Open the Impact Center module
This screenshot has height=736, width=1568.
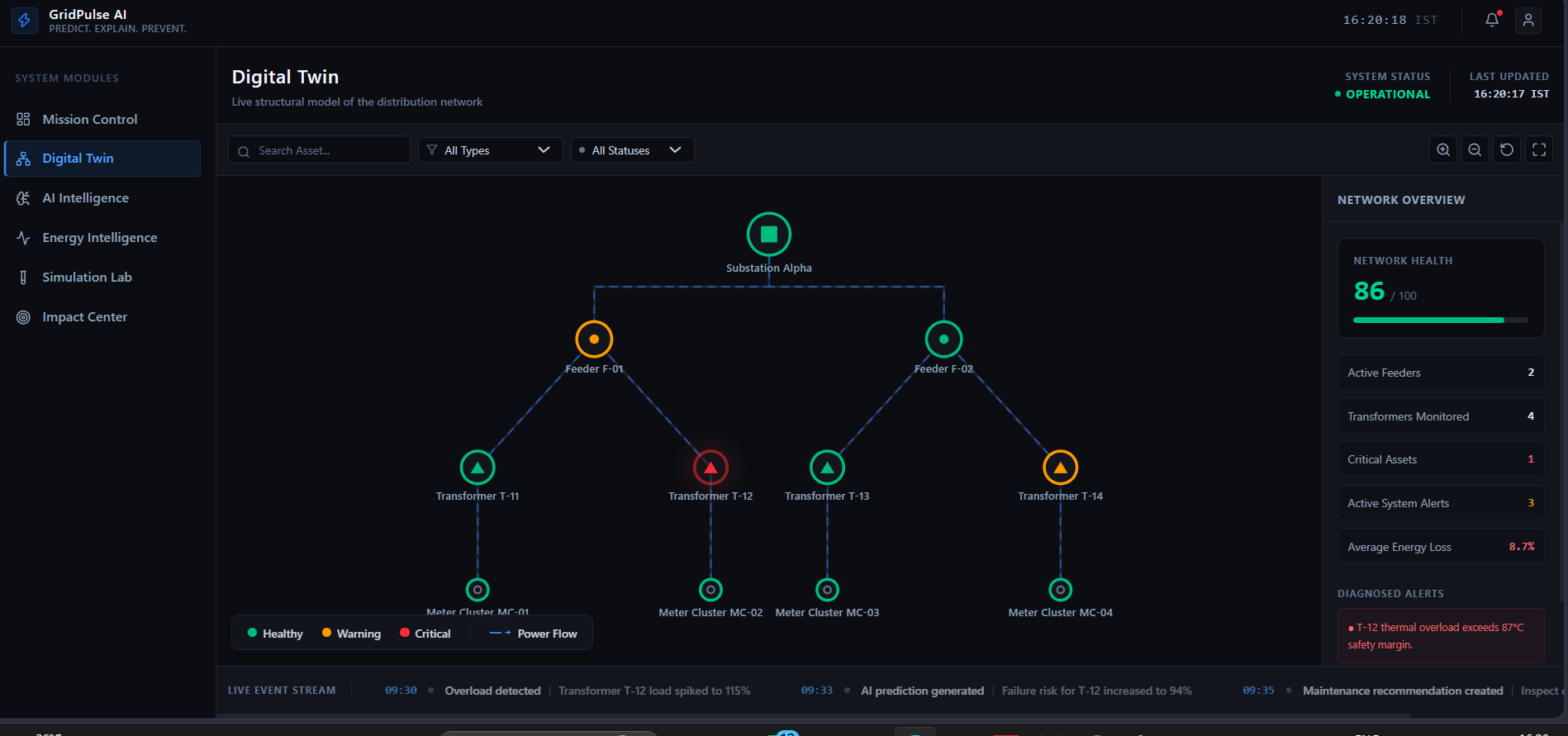pyautogui.click(x=102, y=317)
